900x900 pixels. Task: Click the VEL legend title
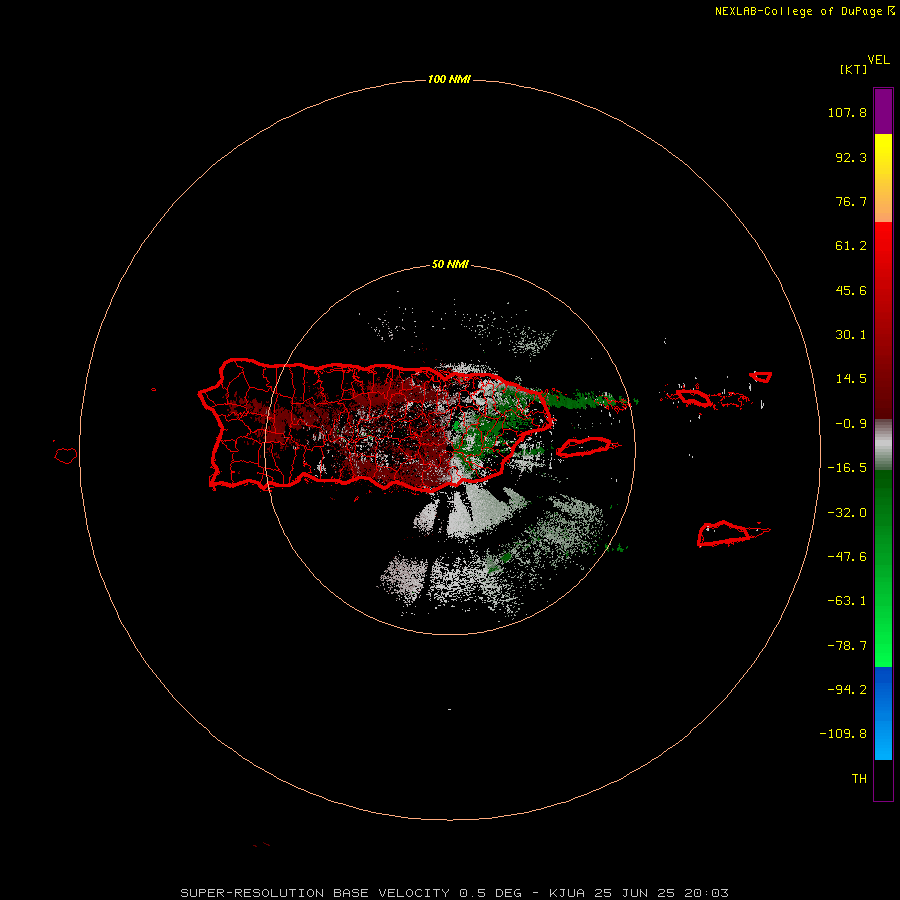click(x=879, y=60)
